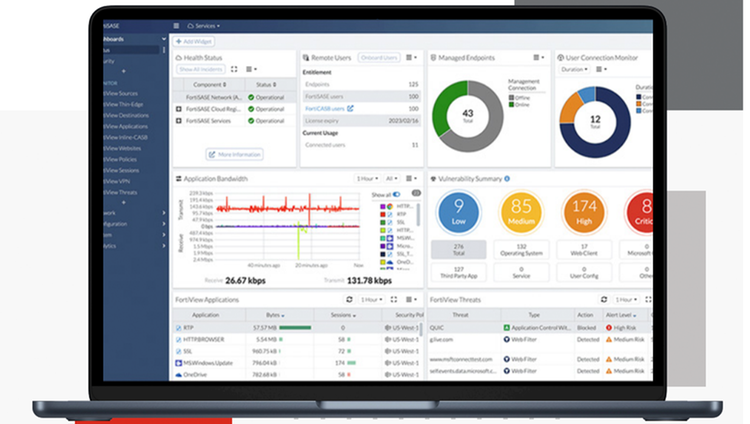Sort by Sessions column
750x424 pixels.
343,315
